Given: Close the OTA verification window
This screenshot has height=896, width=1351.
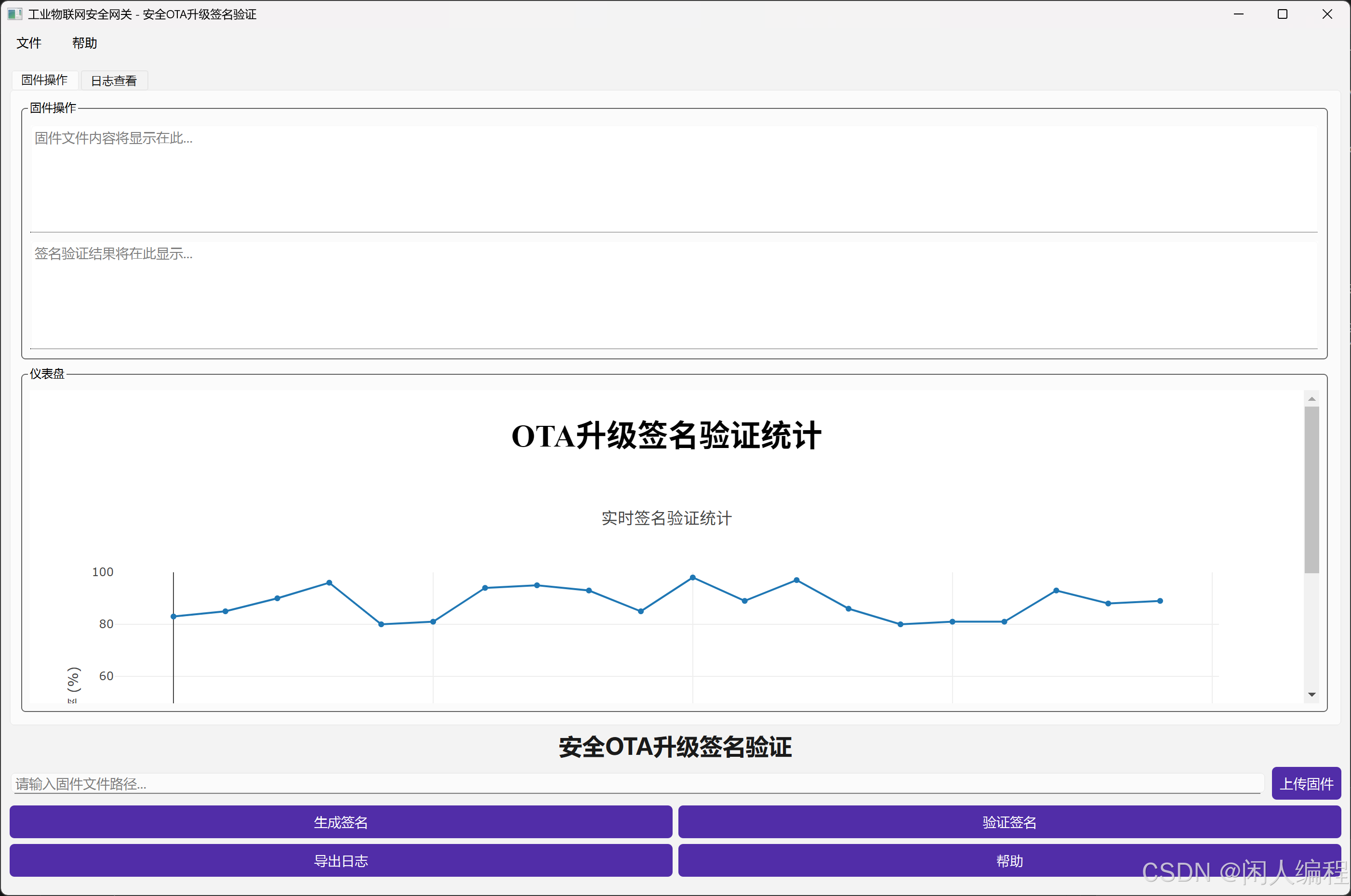Looking at the screenshot, I should point(1327,13).
